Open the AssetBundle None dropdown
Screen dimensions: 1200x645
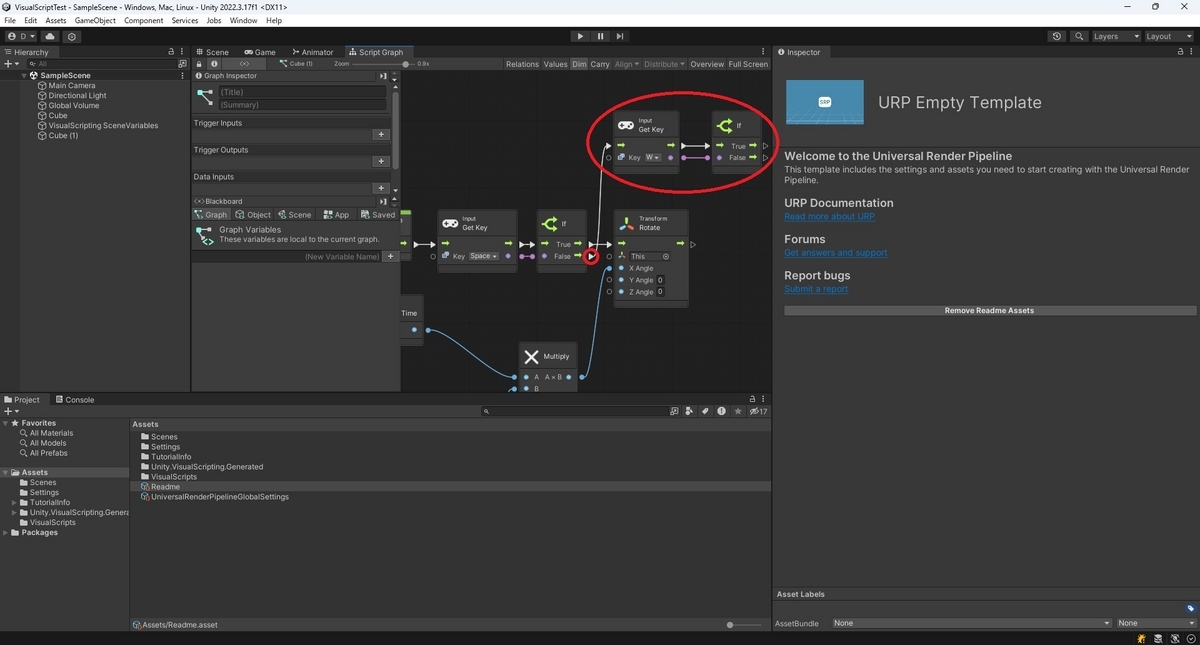point(972,623)
